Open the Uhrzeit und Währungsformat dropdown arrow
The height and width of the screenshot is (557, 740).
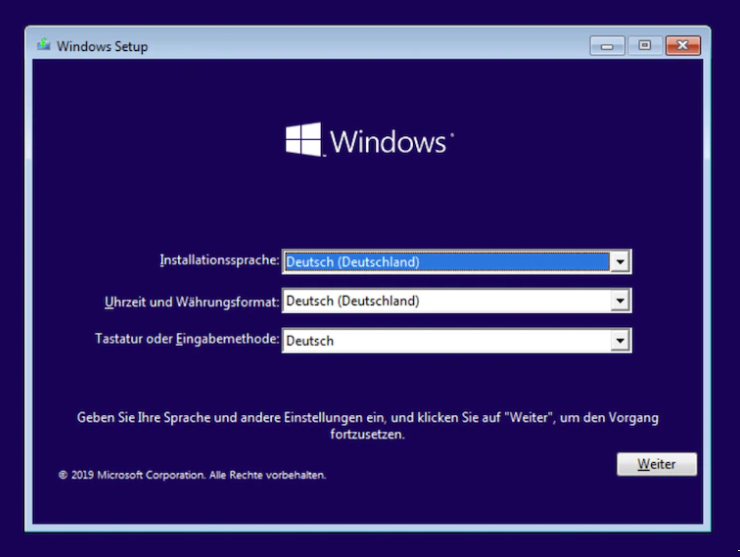click(620, 301)
